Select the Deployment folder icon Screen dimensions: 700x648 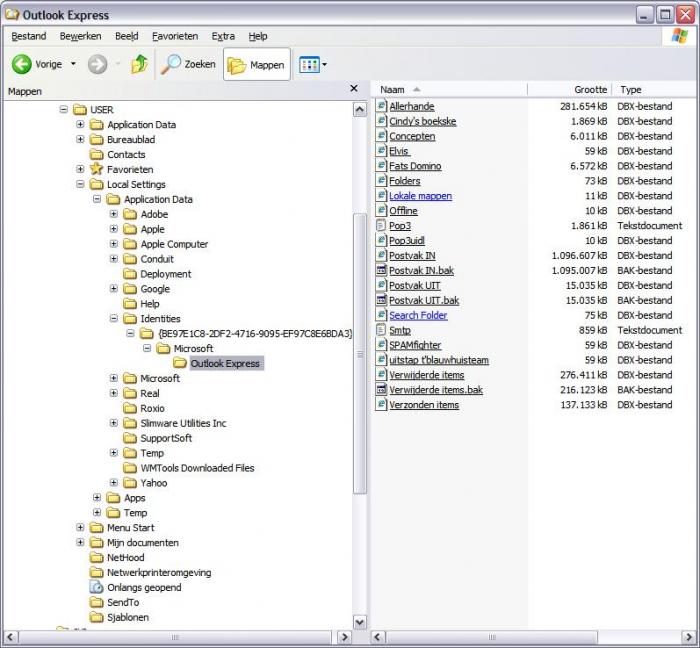click(130, 274)
